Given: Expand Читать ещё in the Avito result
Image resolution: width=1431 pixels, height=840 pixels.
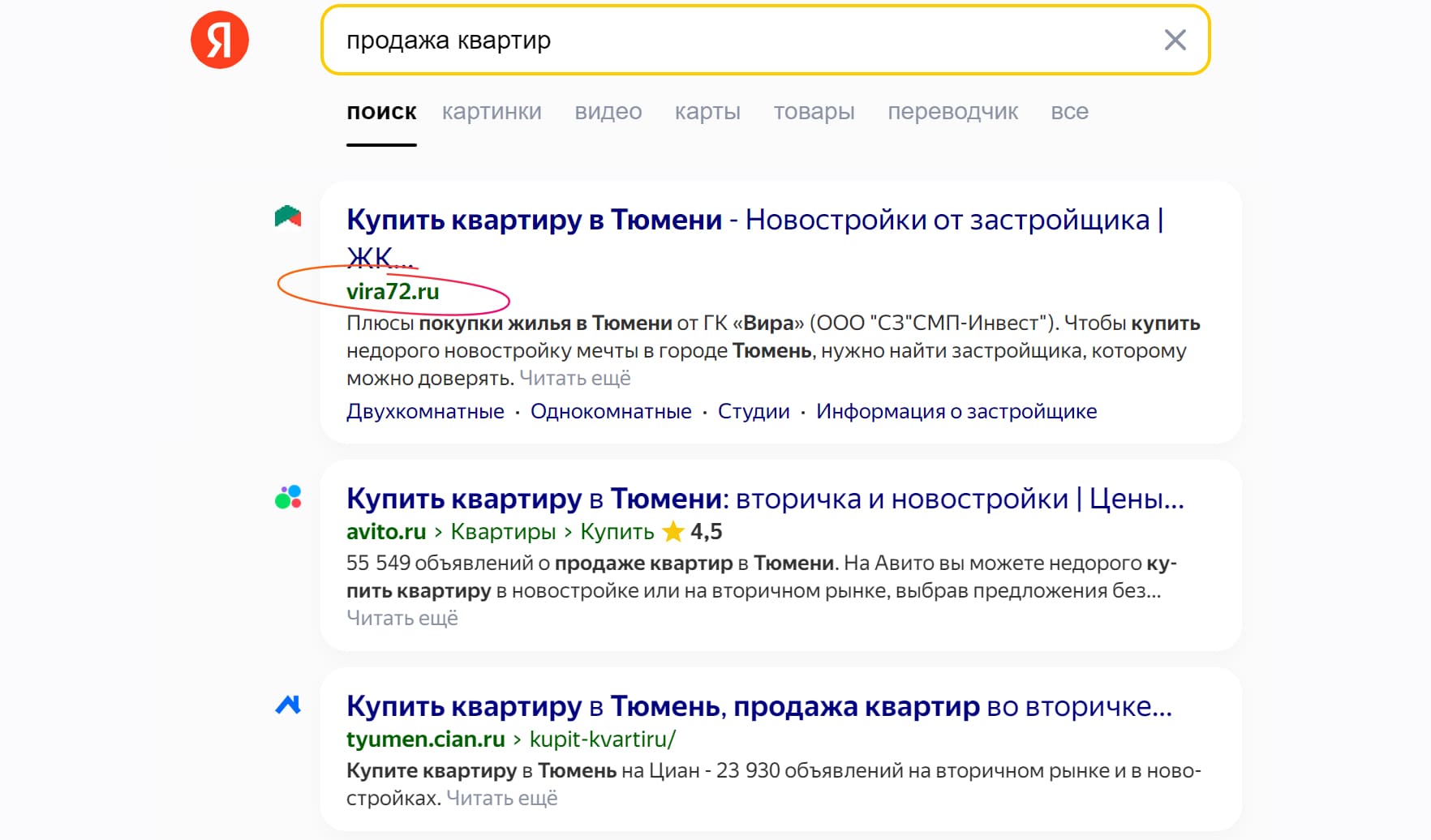Looking at the screenshot, I should 402,618.
